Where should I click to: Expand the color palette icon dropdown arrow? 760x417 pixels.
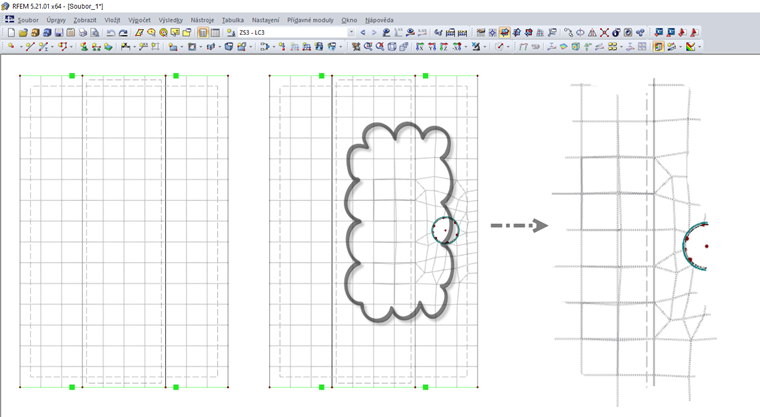[699, 47]
